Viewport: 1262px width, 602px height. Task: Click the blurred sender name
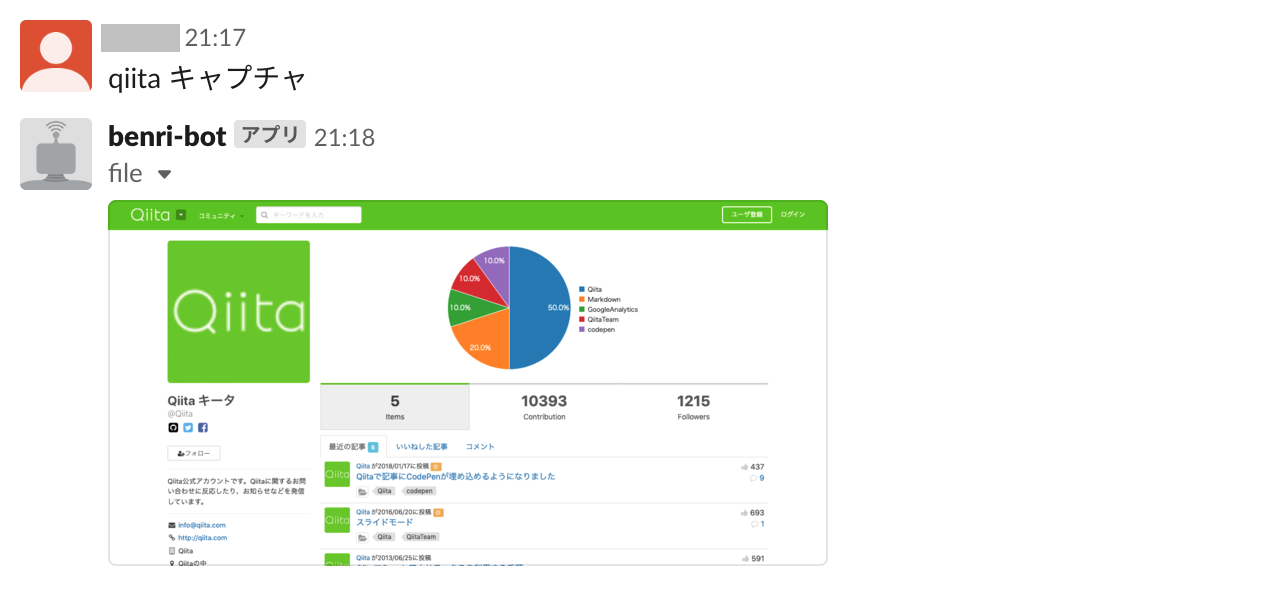coord(140,38)
